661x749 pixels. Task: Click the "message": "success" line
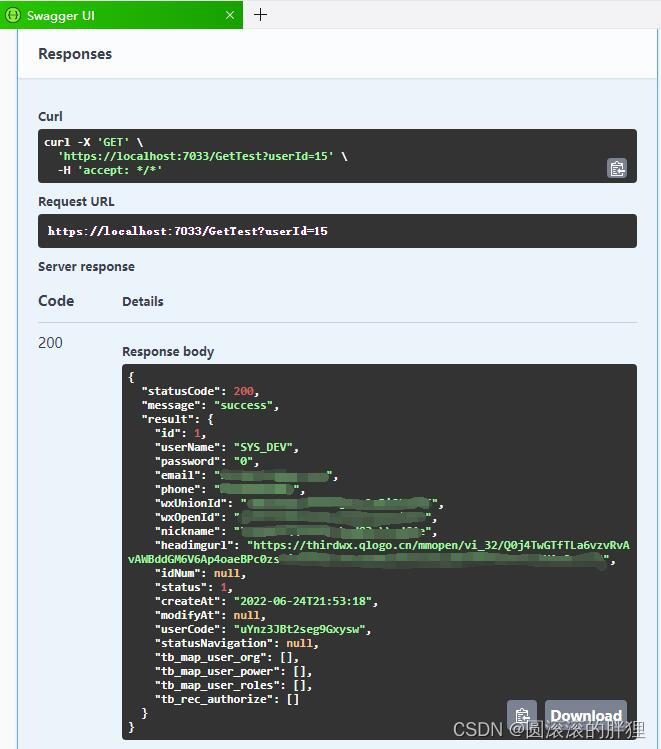click(x=210, y=405)
